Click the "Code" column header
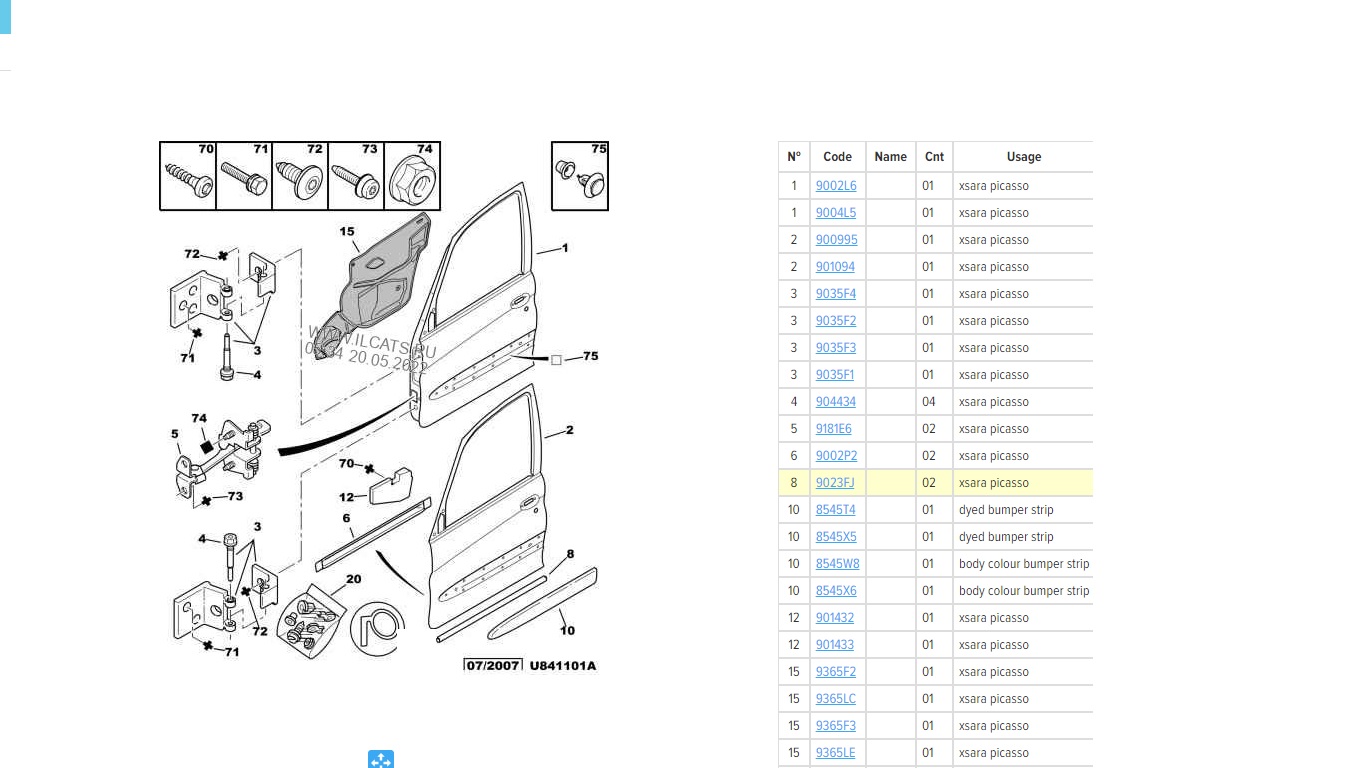1366x768 pixels. [838, 157]
